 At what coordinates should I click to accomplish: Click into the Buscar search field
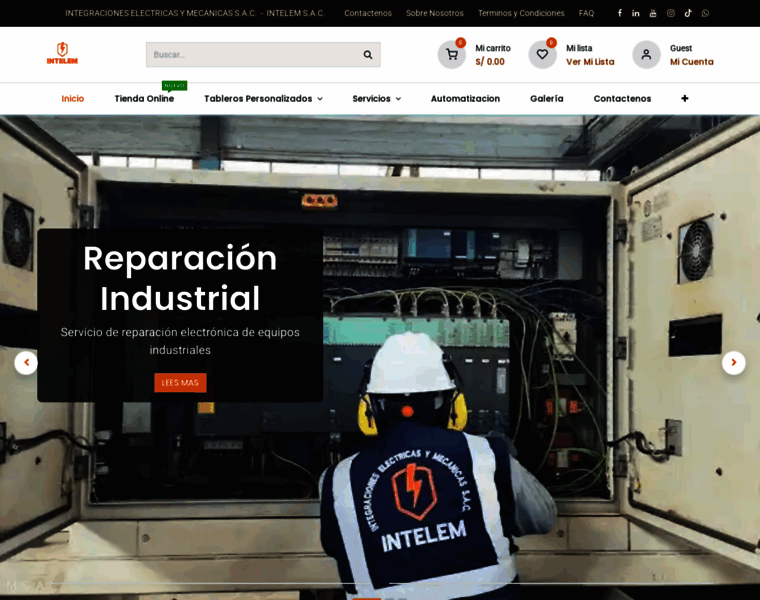pyautogui.click(x=250, y=55)
